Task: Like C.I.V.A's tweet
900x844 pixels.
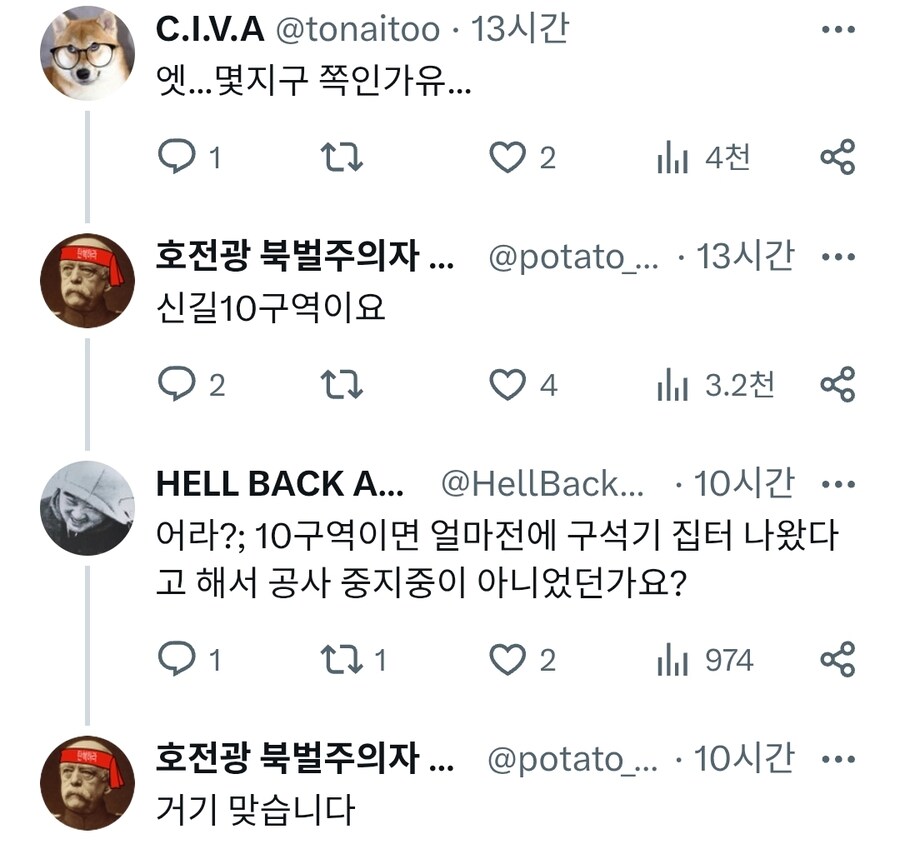Action: 512,157
